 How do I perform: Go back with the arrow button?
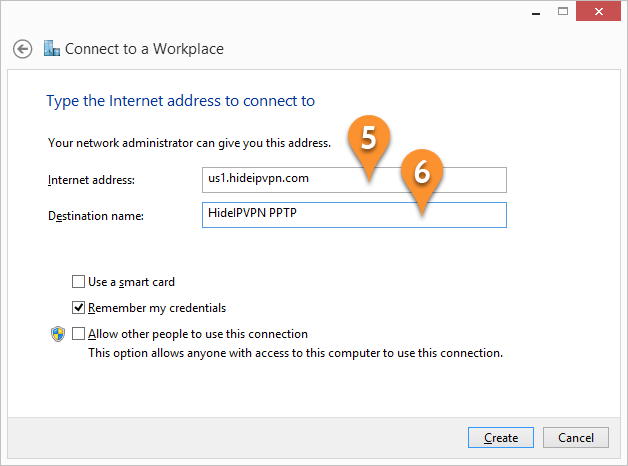pyautogui.click(x=22, y=49)
